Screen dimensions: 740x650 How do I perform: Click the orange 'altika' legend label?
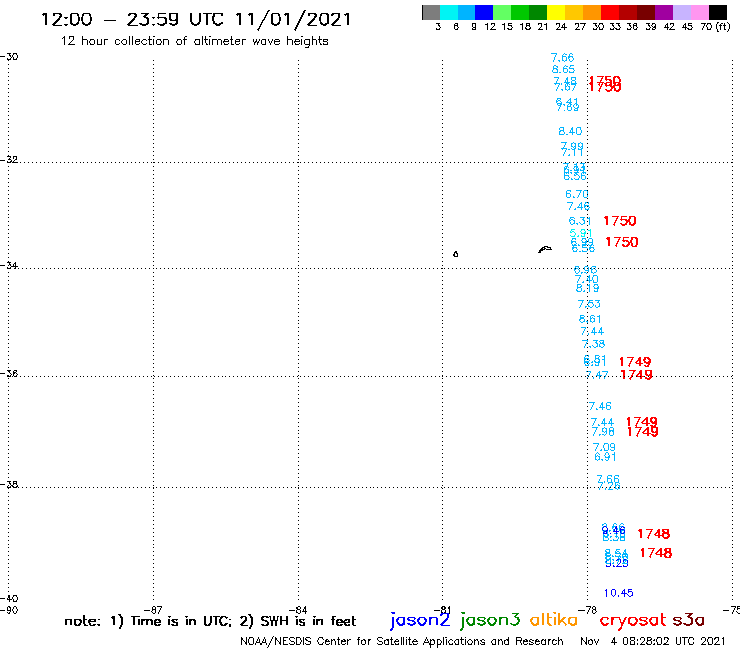coord(554,619)
